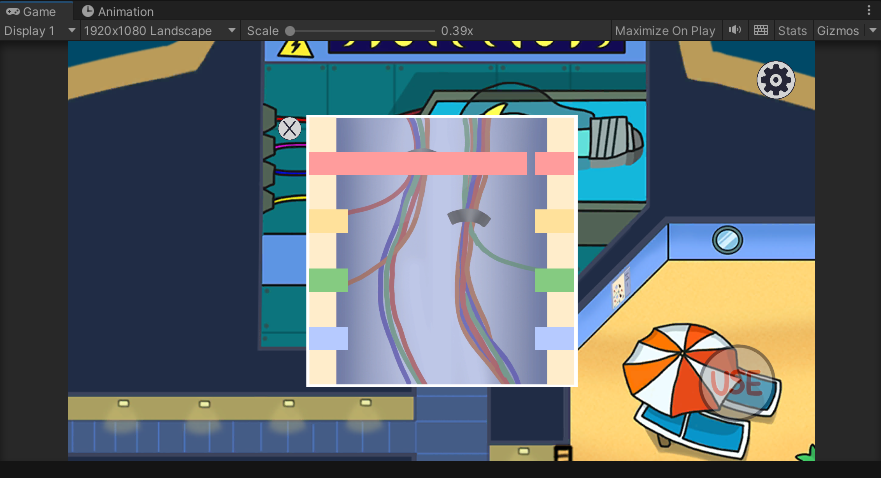
Task: Select the left green wire terminal
Action: 328,280
